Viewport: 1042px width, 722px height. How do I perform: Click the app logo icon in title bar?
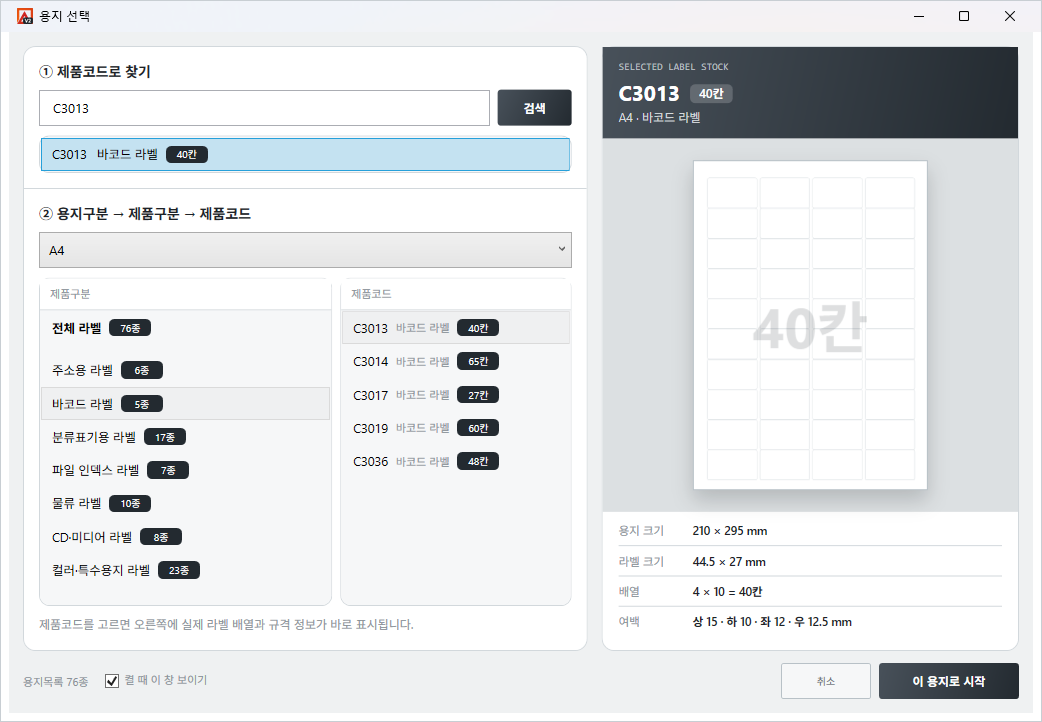tap(25, 16)
